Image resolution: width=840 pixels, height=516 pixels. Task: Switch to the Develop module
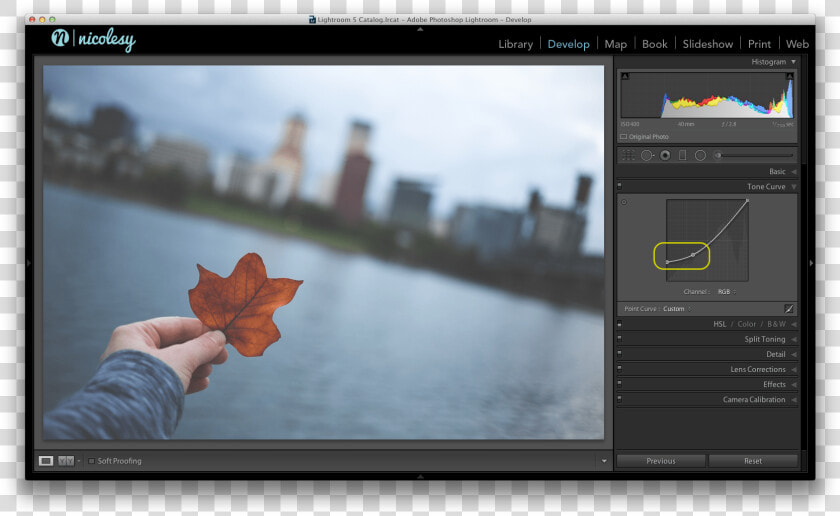coord(568,44)
